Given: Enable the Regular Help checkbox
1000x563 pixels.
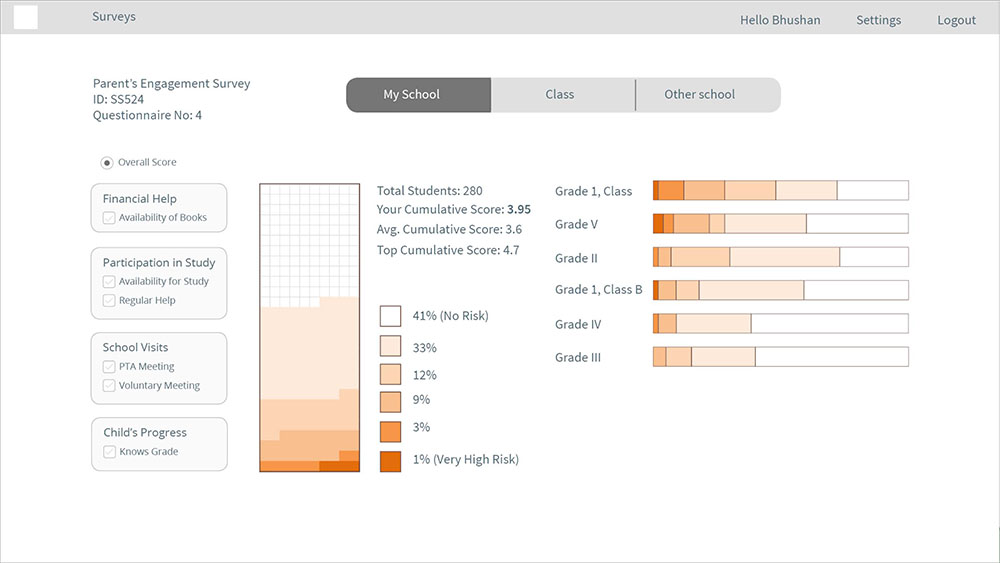Looking at the screenshot, I should click(x=109, y=300).
